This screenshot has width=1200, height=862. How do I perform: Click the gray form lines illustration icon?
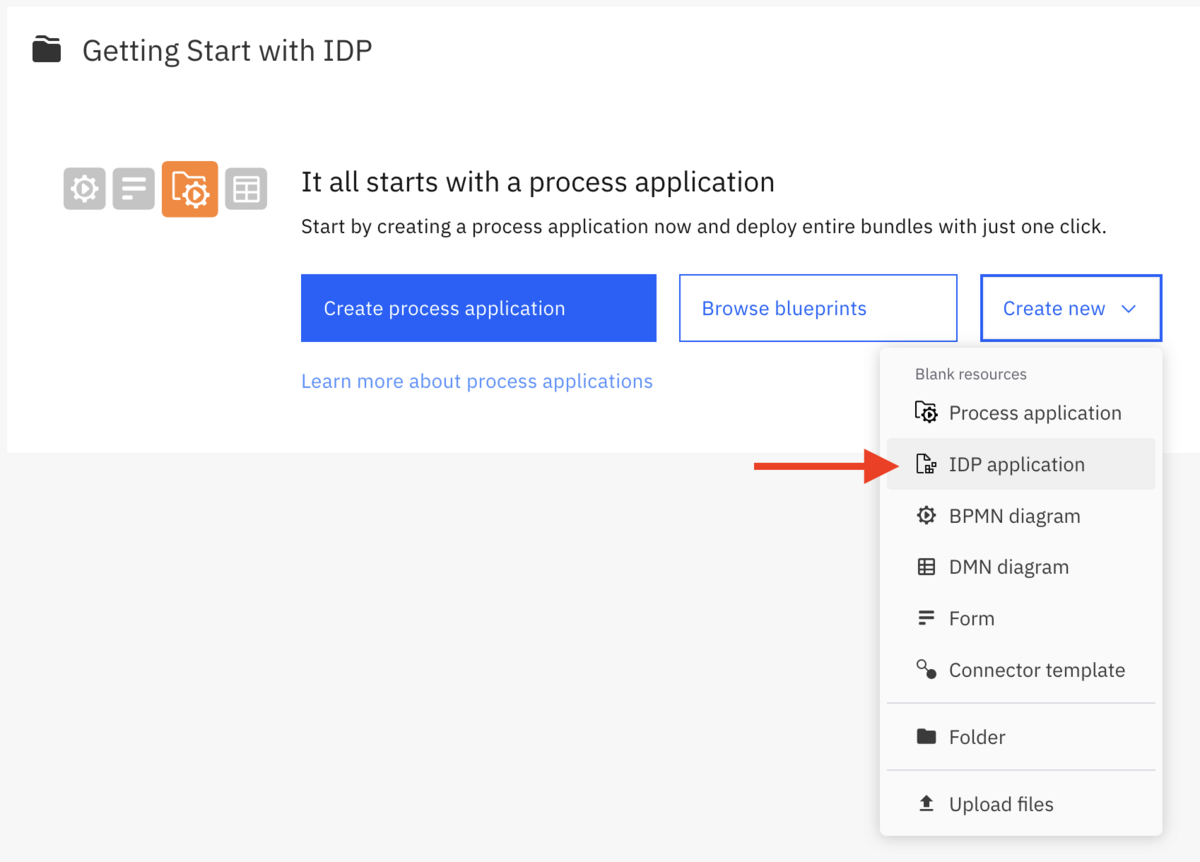pos(134,188)
